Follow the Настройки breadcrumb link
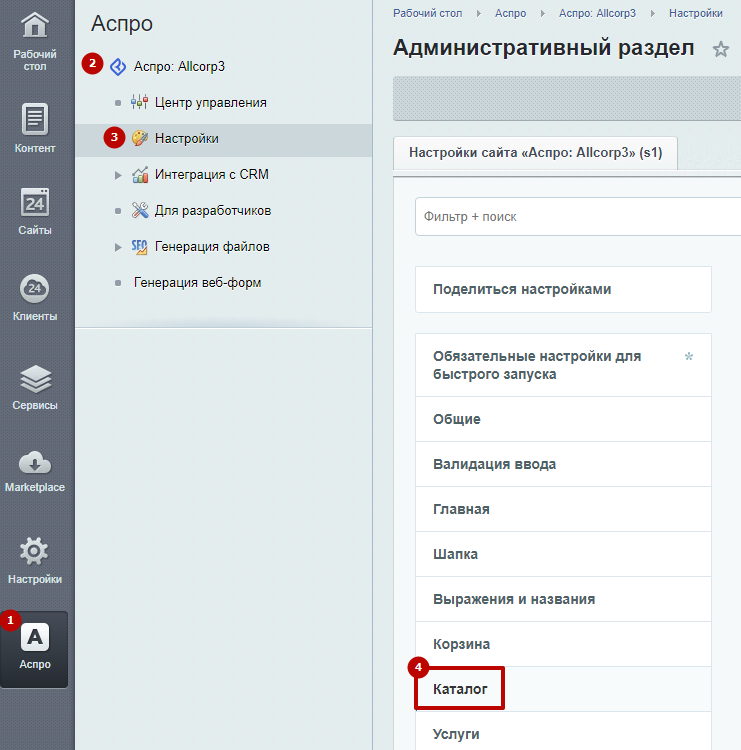 [696, 13]
